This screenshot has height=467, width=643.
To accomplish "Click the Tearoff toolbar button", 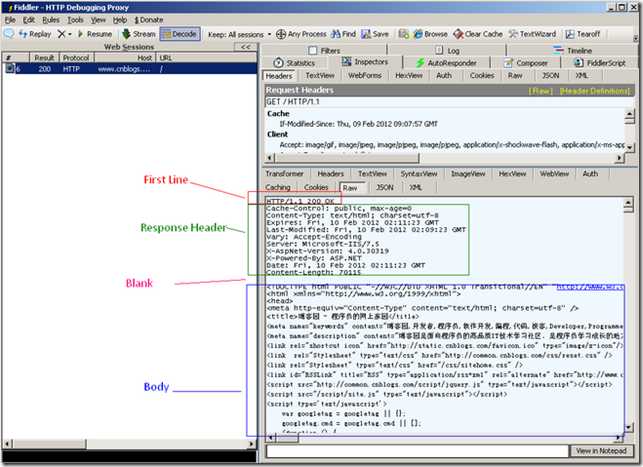I will pyautogui.click(x=583, y=34).
